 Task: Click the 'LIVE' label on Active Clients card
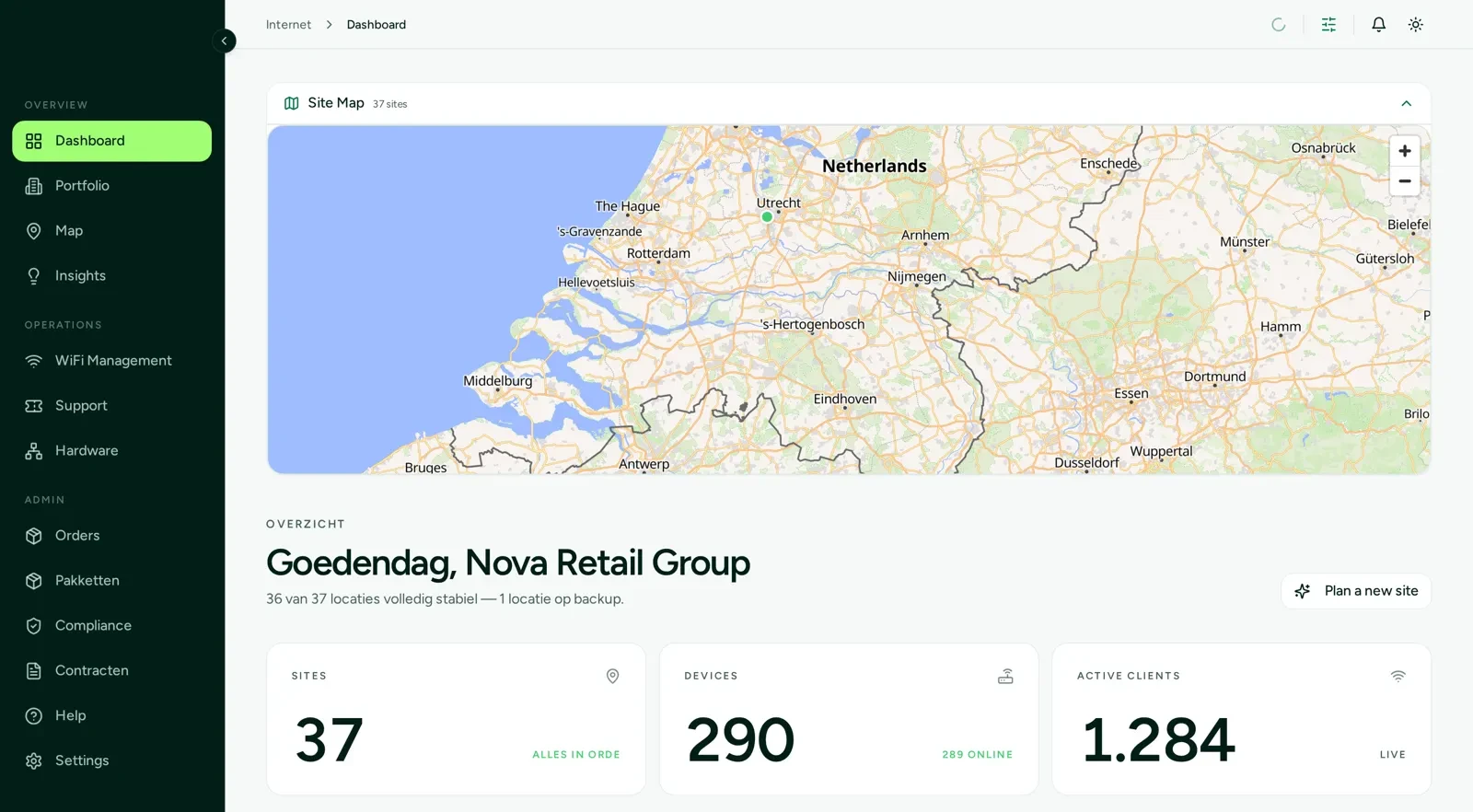click(1392, 755)
